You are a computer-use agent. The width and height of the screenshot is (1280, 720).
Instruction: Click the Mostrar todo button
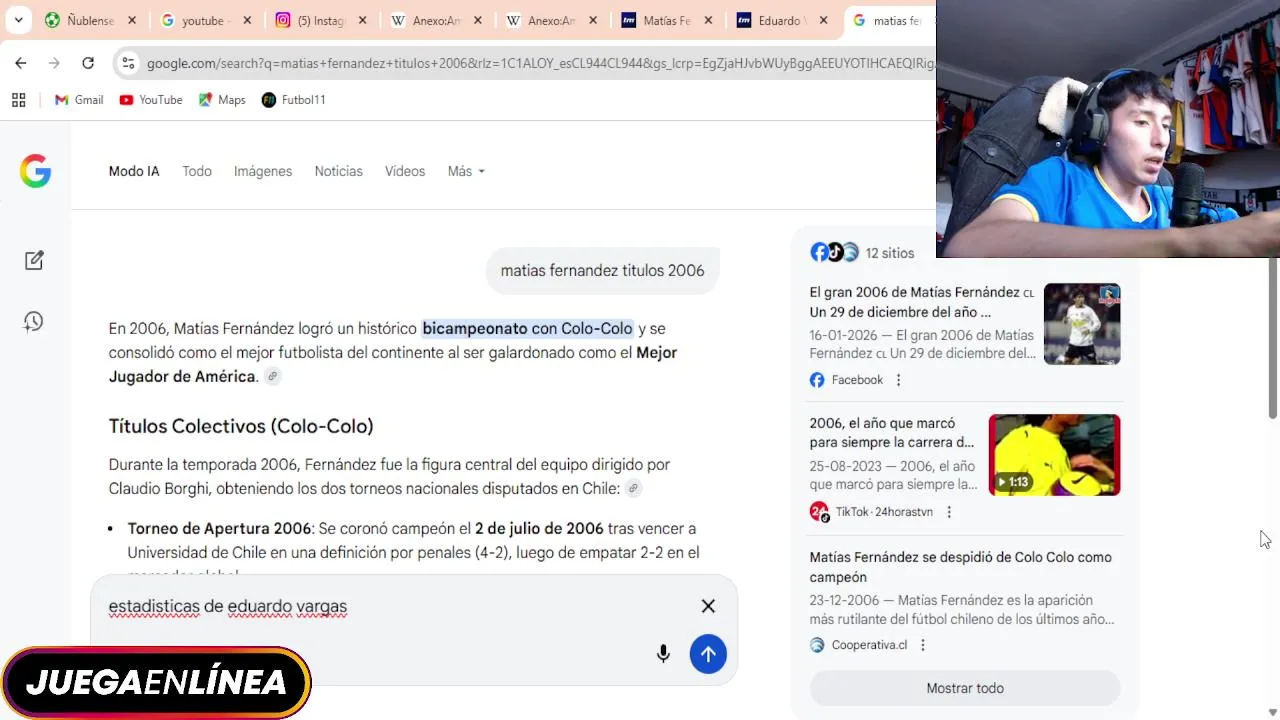[x=965, y=688]
